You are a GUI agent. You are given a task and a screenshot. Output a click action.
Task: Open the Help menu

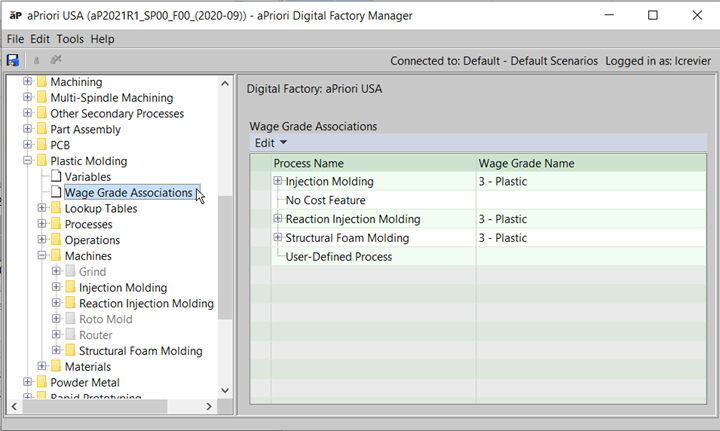point(102,39)
